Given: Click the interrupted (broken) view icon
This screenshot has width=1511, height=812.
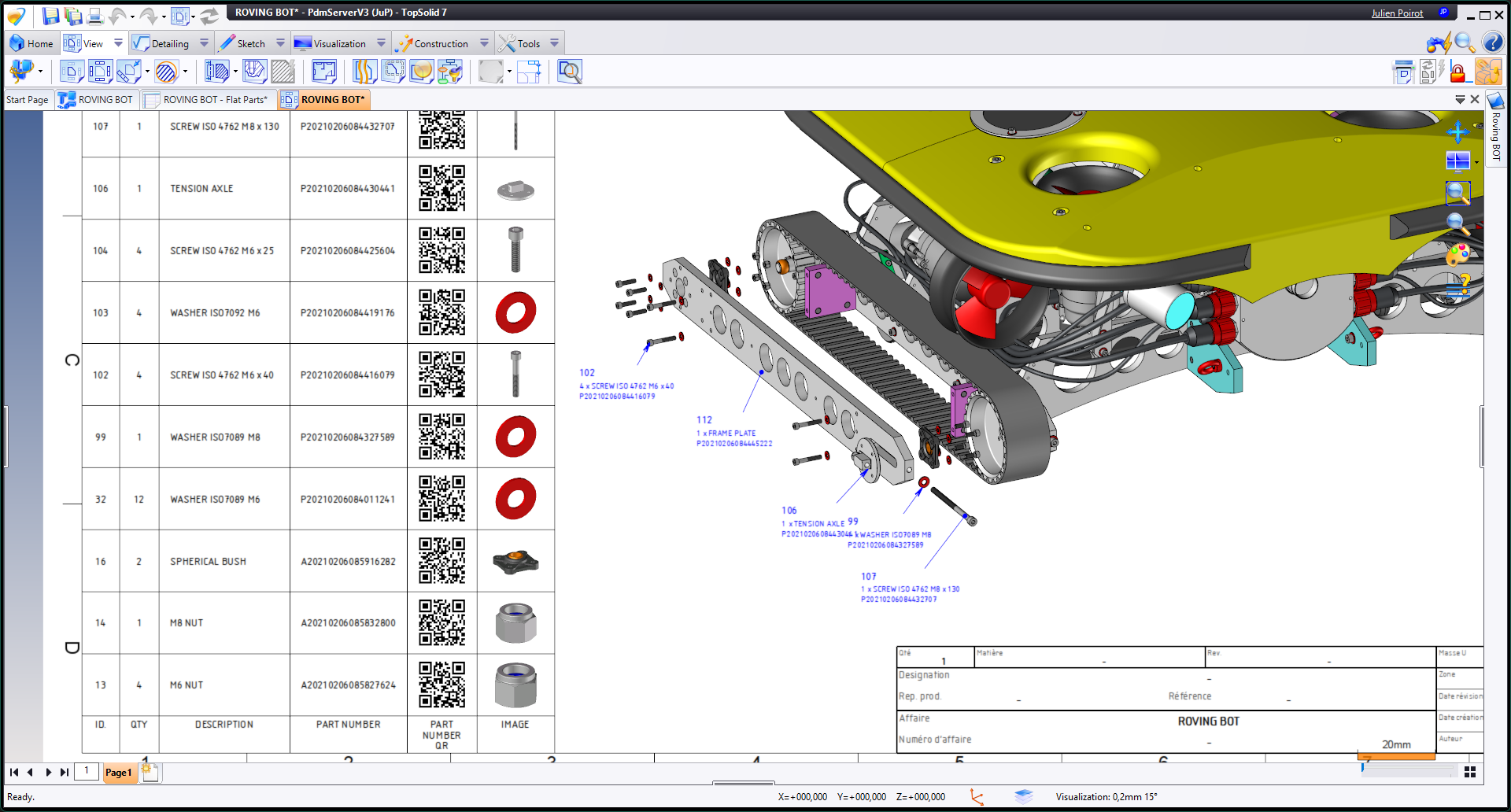Looking at the screenshot, I should pyautogui.click(x=364, y=72).
